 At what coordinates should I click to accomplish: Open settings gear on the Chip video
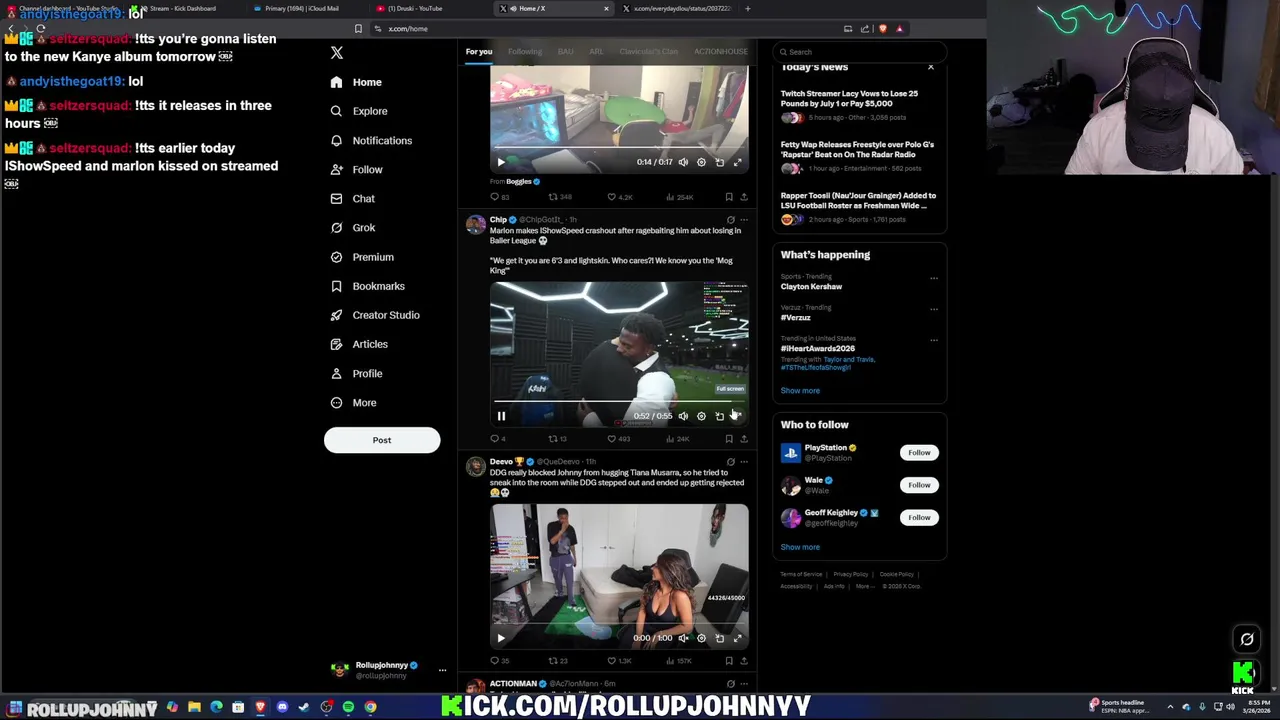tap(701, 416)
